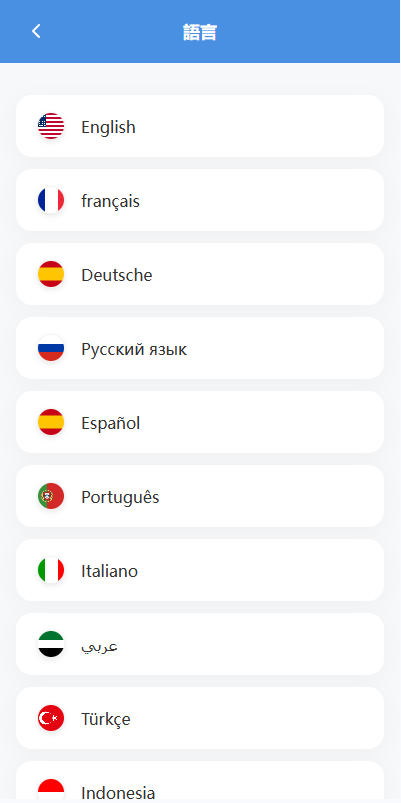Click the flag next to Español
Viewport: 401px width, 803px height.
[x=51, y=422]
